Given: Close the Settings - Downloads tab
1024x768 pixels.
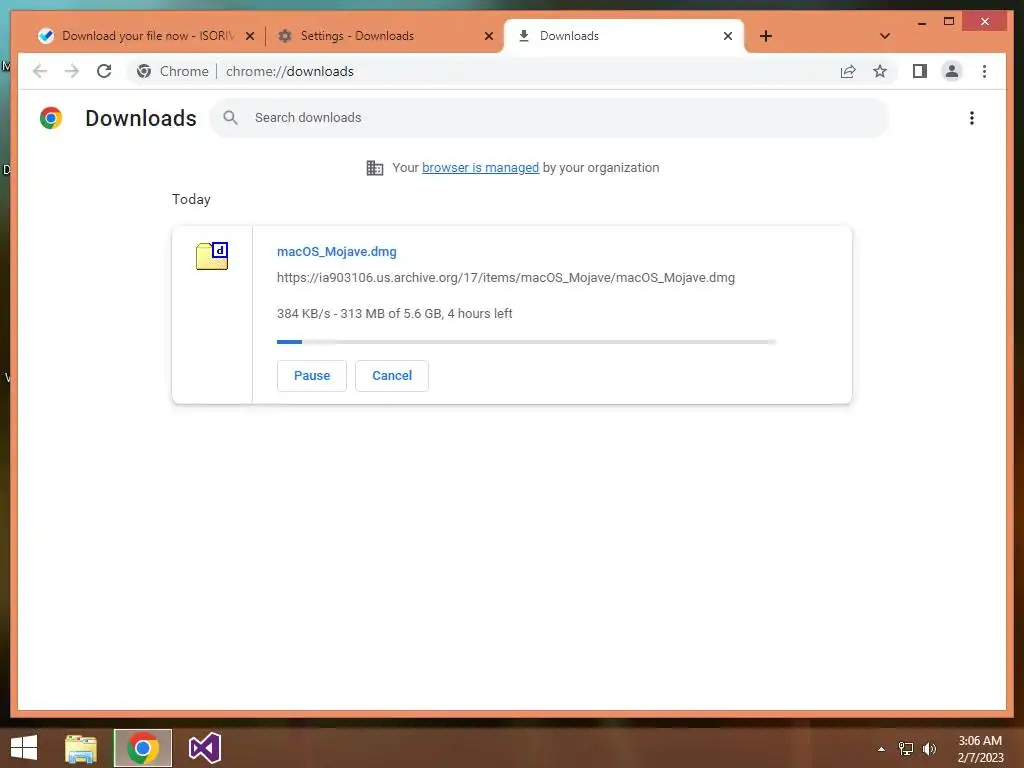Looking at the screenshot, I should click(x=488, y=36).
